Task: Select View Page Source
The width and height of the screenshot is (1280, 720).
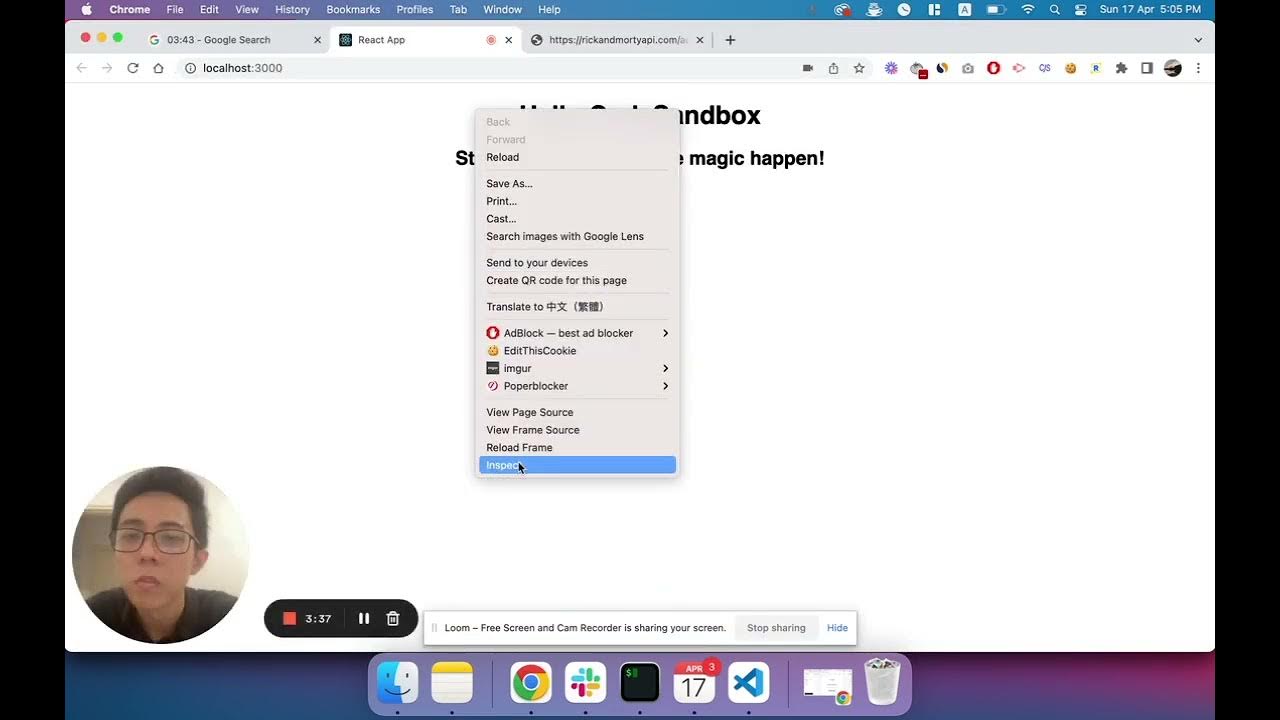Action: [x=577, y=412]
